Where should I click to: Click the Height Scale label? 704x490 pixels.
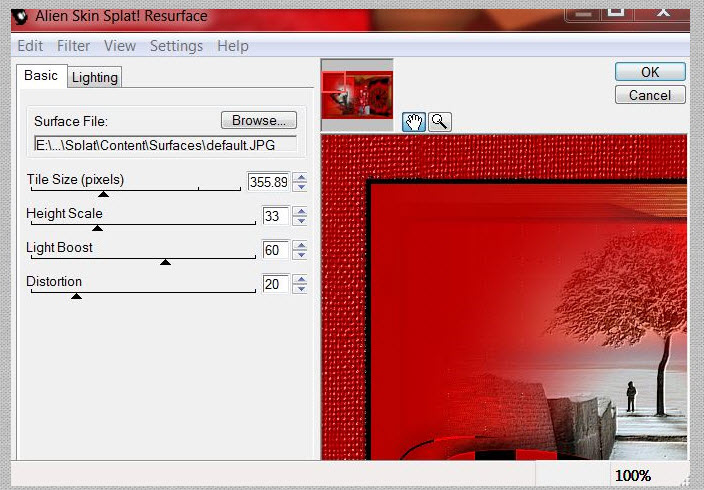[x=64, y=213]
